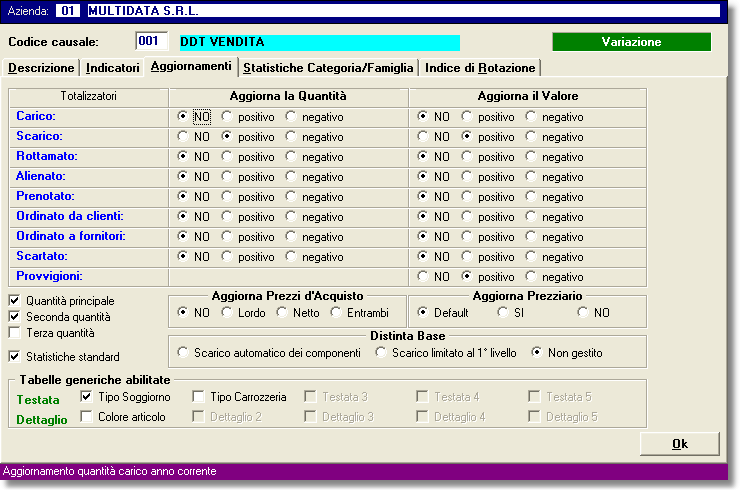Set Scarico quantity to negativo
The height and width of the screenshot is (492, 740).
[x=291, y=136]
